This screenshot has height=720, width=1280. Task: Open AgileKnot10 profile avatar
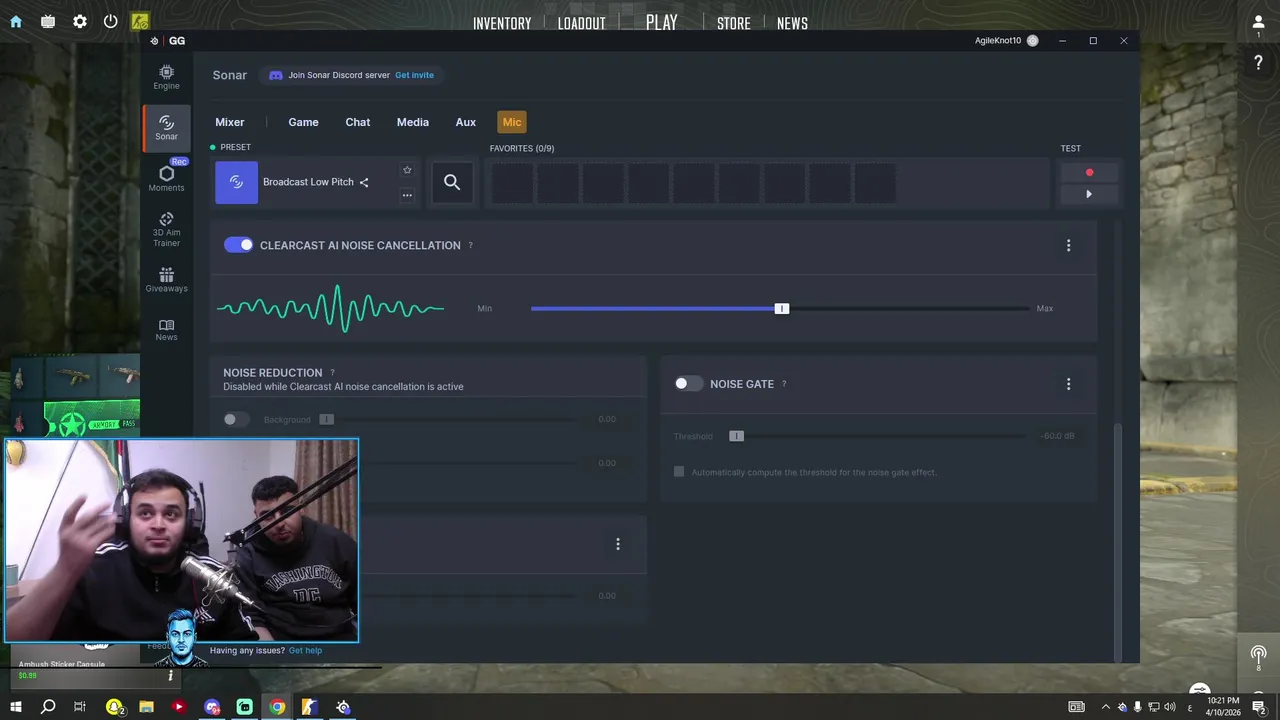[1033, 41]
